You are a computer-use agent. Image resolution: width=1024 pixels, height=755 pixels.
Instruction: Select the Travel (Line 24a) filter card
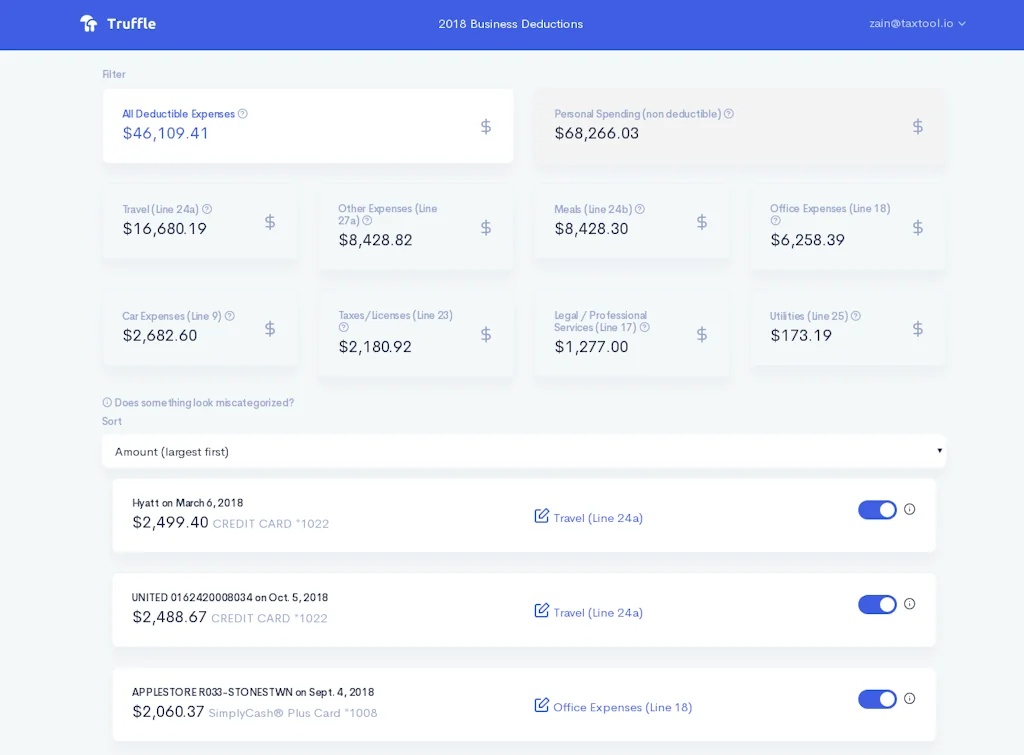tap(200, 222)
